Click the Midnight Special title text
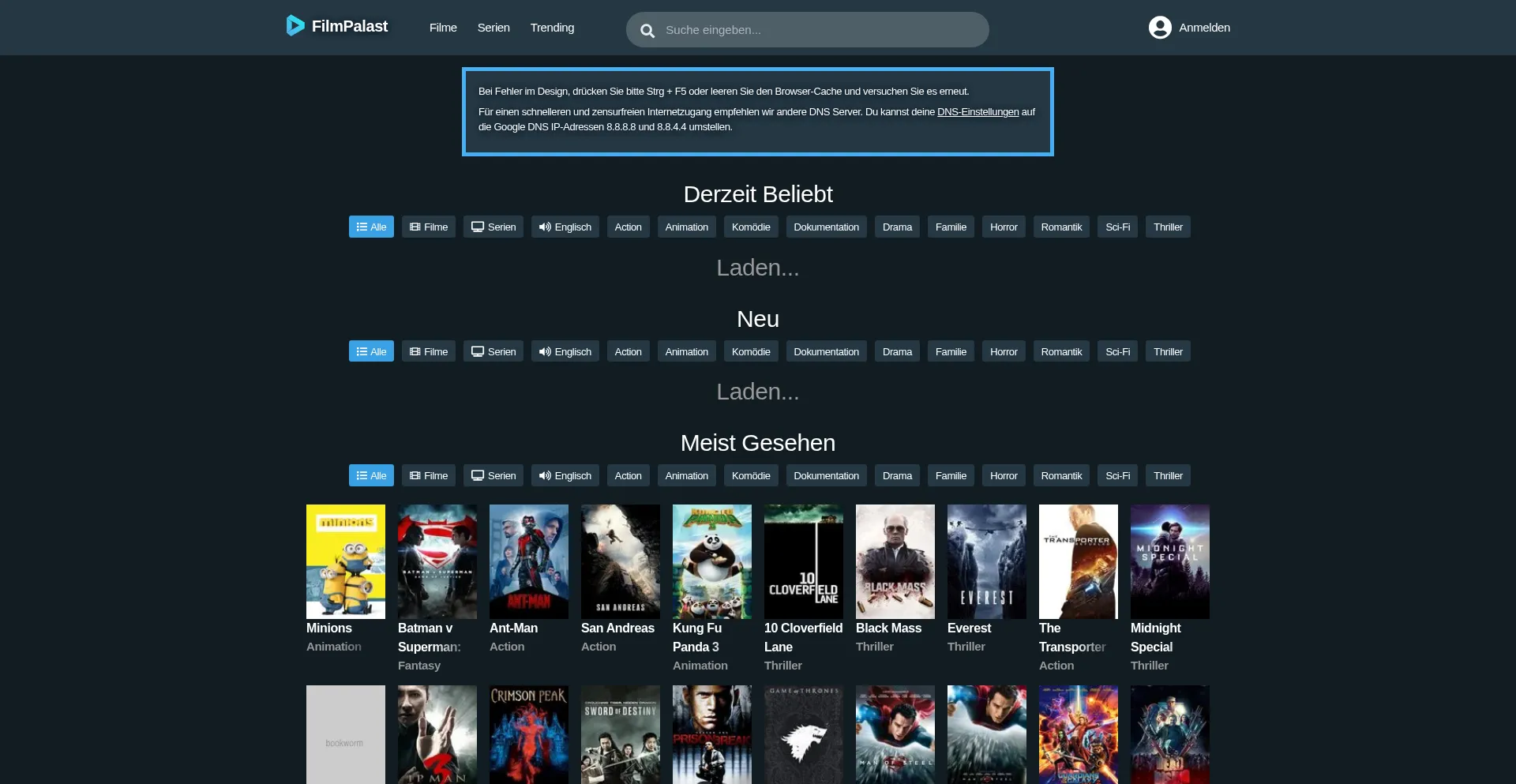The height and width of the screenshot is (784, 1516). 1155,637
